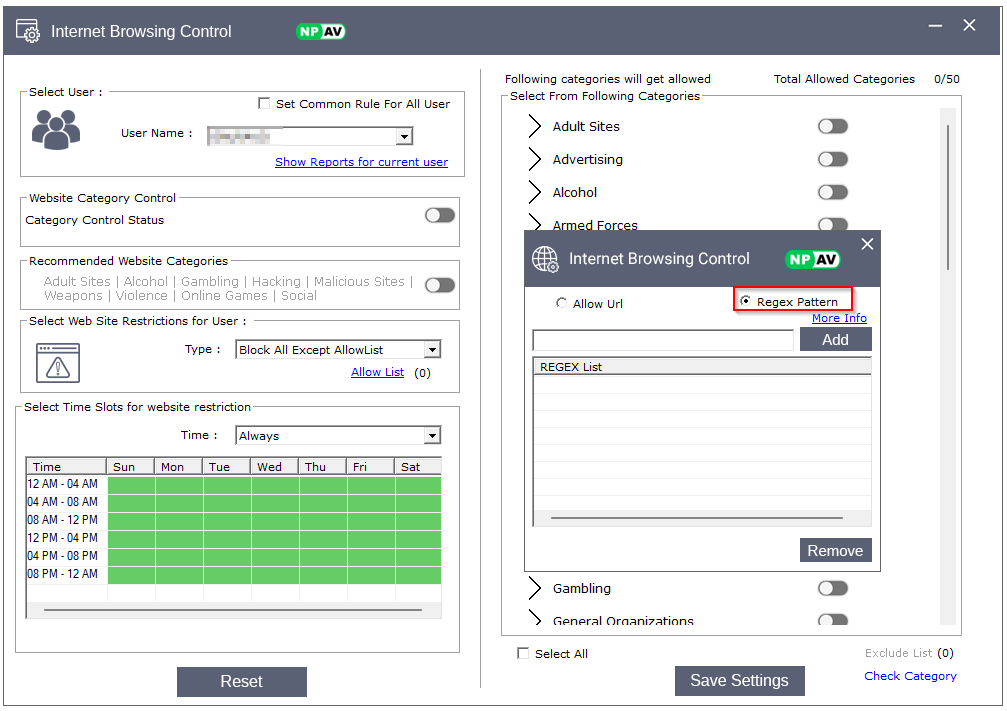The image size is (1007, 711).
Task: Toggle the Adult Sites category switch
Action: [832, 126]
